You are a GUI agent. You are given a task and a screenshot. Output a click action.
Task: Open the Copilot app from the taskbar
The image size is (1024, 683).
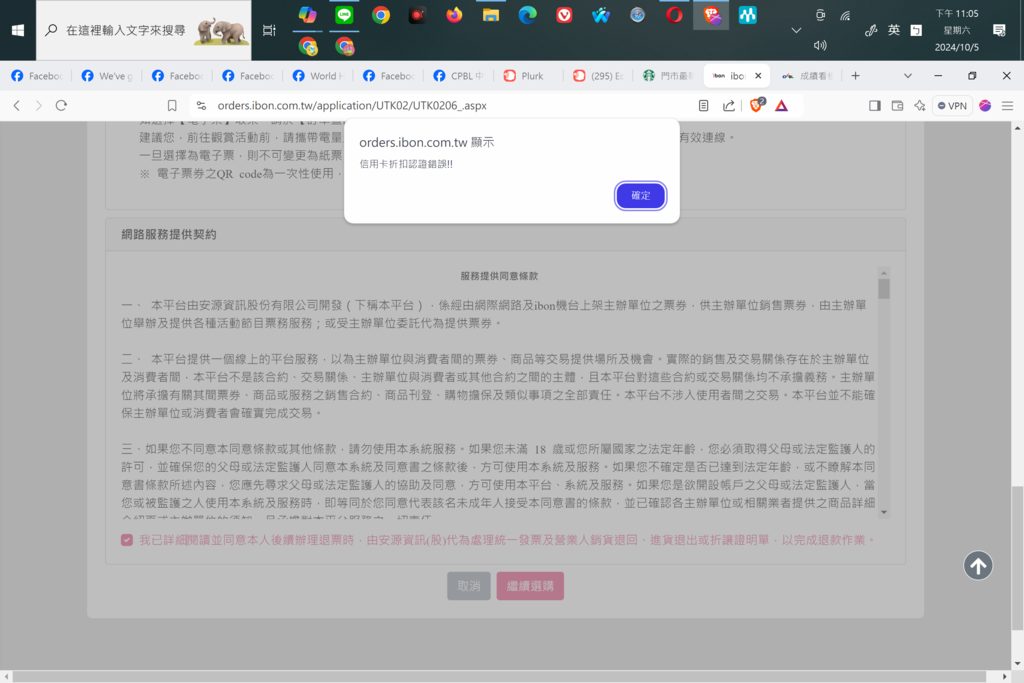pyautogui.click(x=308, y=15)
